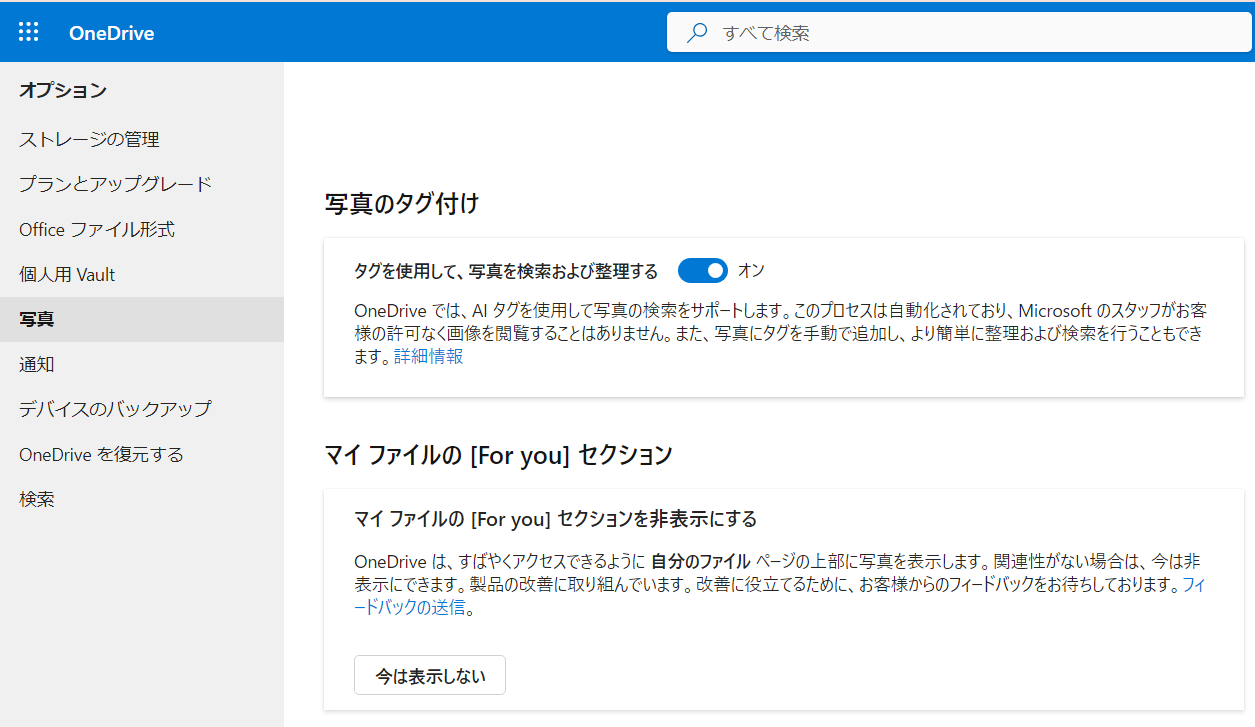Open 個人用 Vault settings
The height and width of the screenshot is (727, 1255).
[67, 275]
